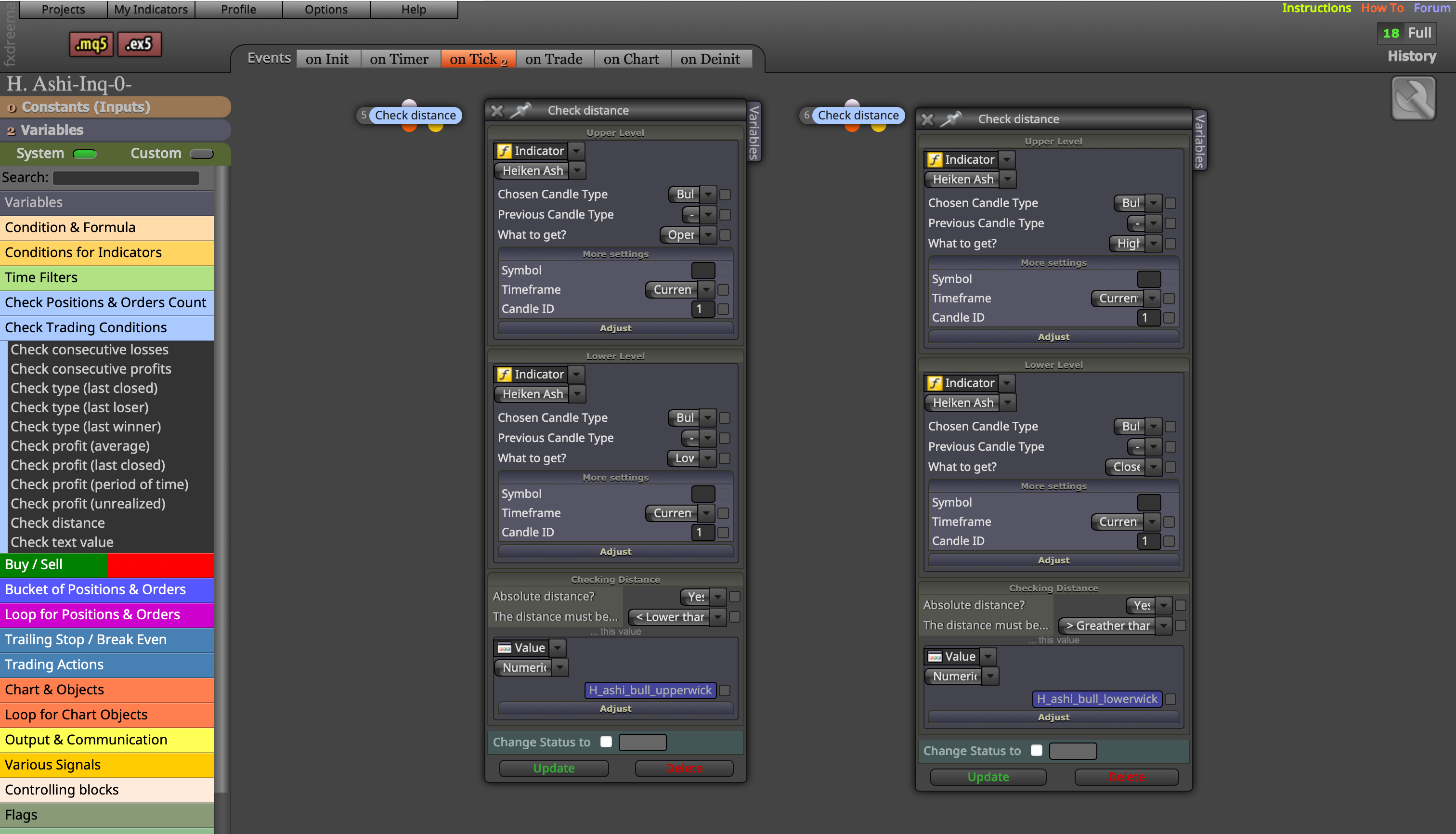Toggle the Custom variables switch
Image resolution: width=1456 pixels, height=834 pixels.
pyautogui.click(x=202, y=154)
